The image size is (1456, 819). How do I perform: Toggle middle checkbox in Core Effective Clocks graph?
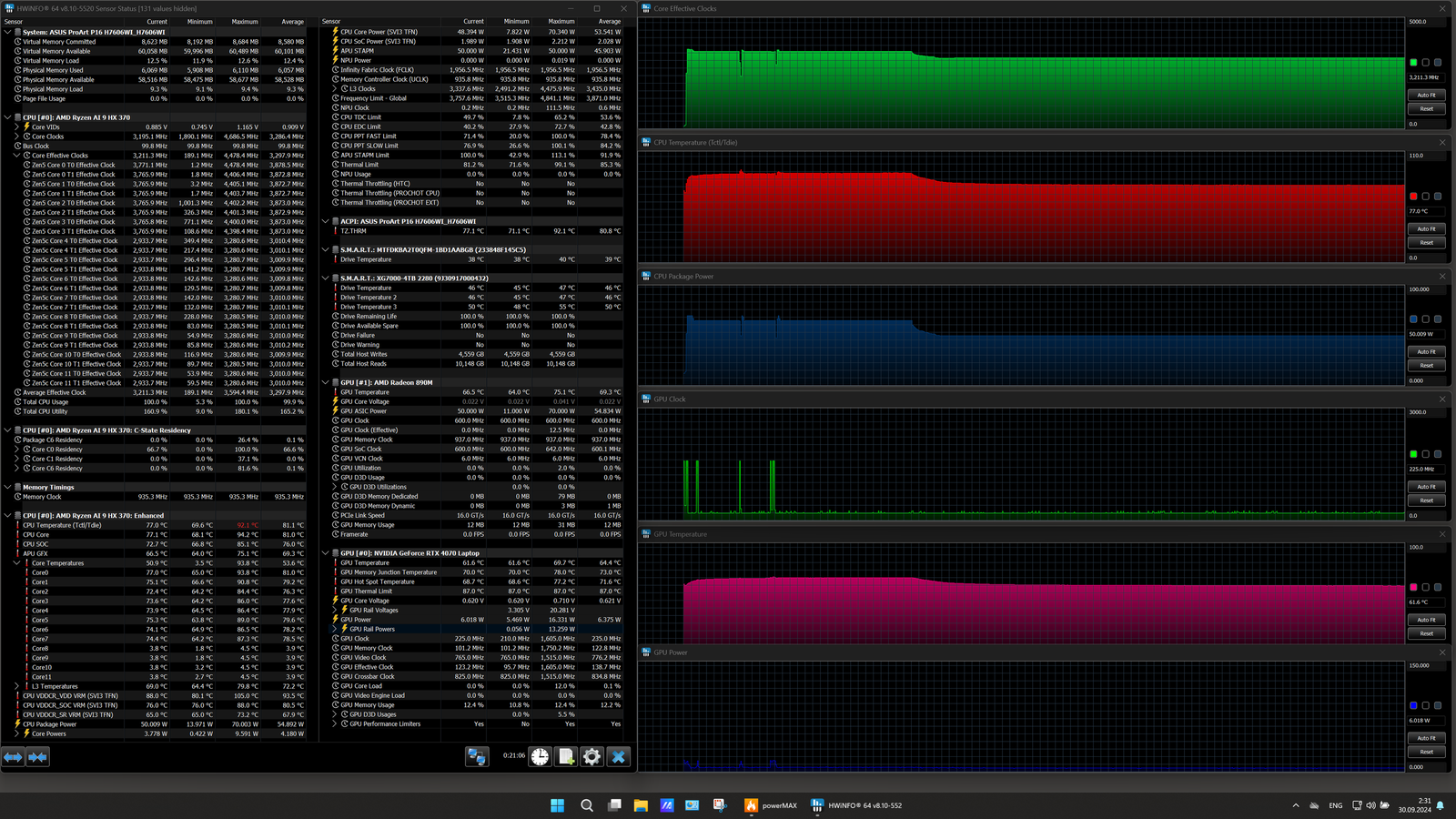[1425, 63]
